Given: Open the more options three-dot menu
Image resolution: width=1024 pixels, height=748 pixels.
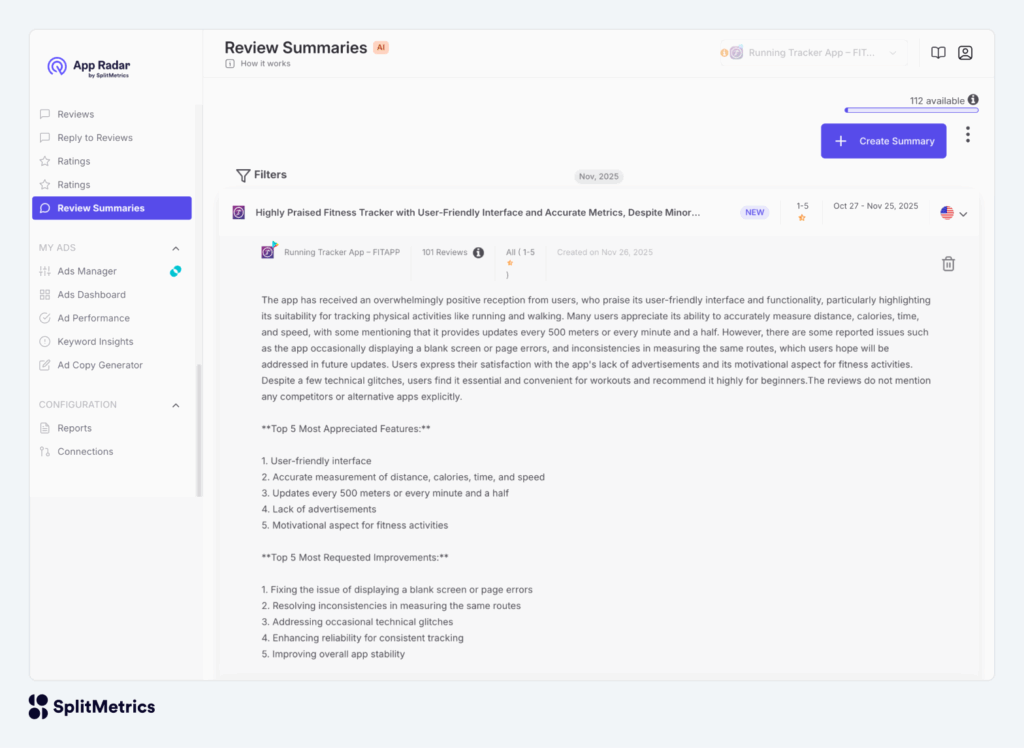Looking at the screenshot, I should click(x=967, y=134).
